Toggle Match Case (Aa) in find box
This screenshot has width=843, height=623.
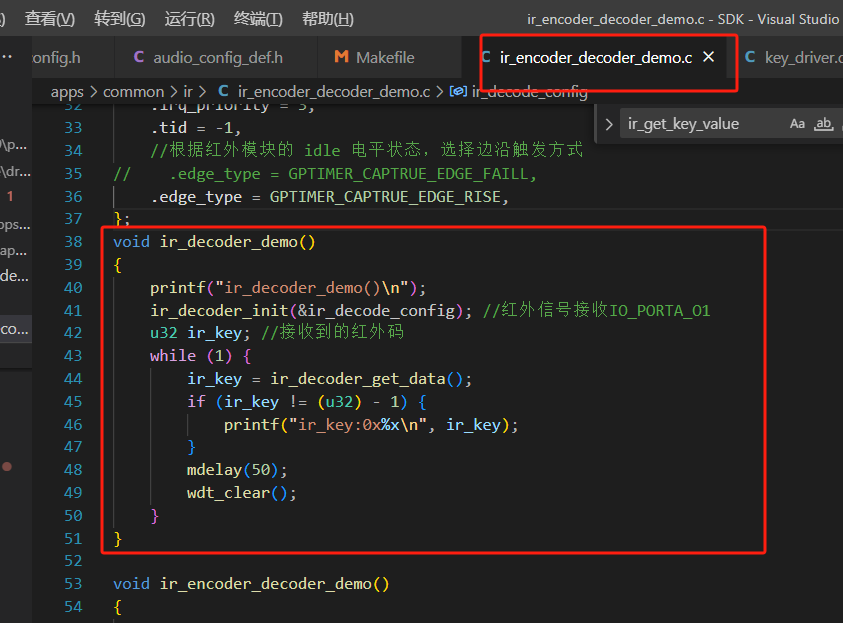(x=797, y=124)
